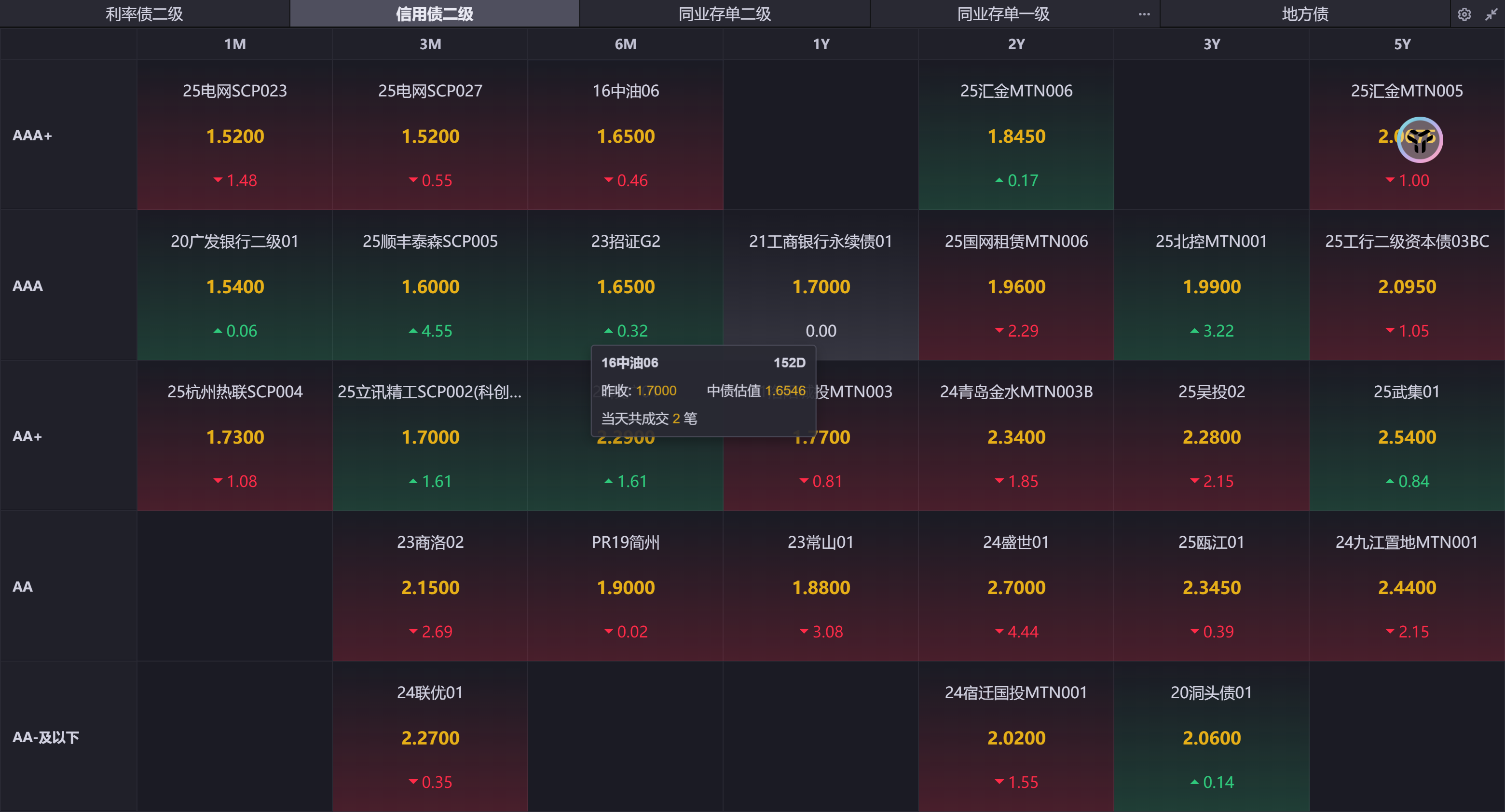The image size is (1505, 812).
Task: Click the 16中油06 tooltip title
Action: 630,363
